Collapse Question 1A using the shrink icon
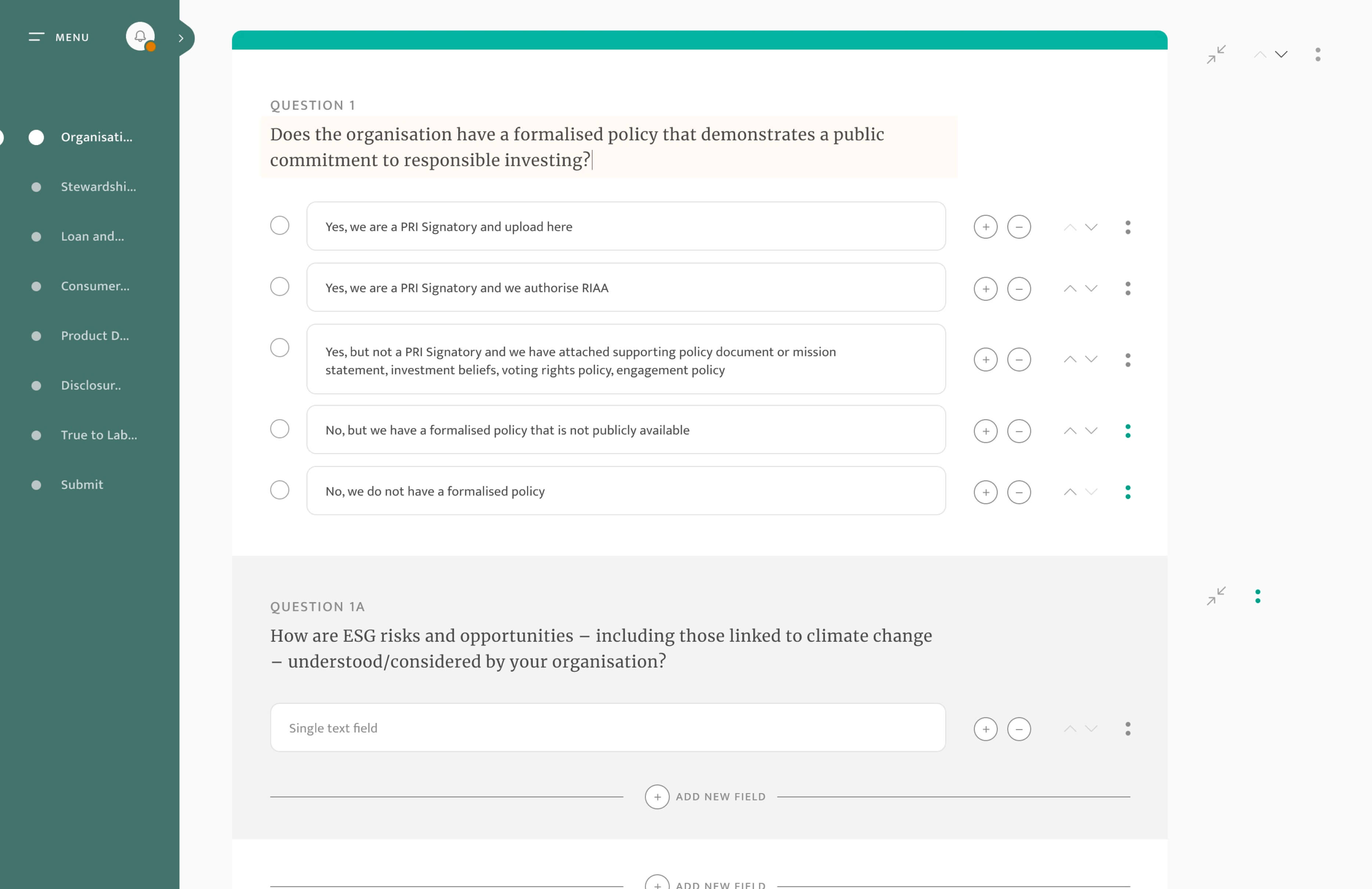Screen dimensions: 1372x889 [x=1216, y=596]
